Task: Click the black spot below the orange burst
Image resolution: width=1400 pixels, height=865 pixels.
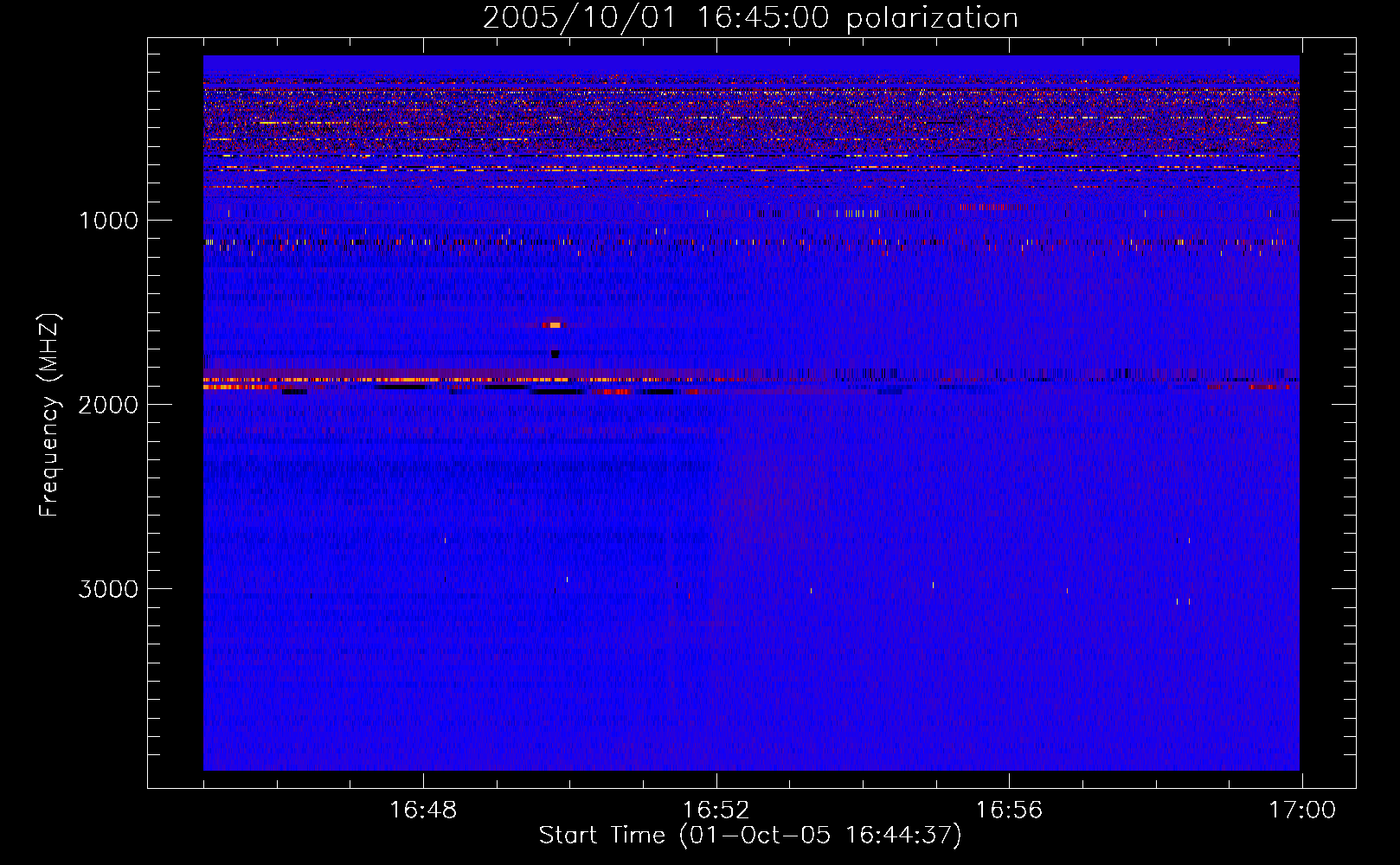Action: (x=555, y=354)
